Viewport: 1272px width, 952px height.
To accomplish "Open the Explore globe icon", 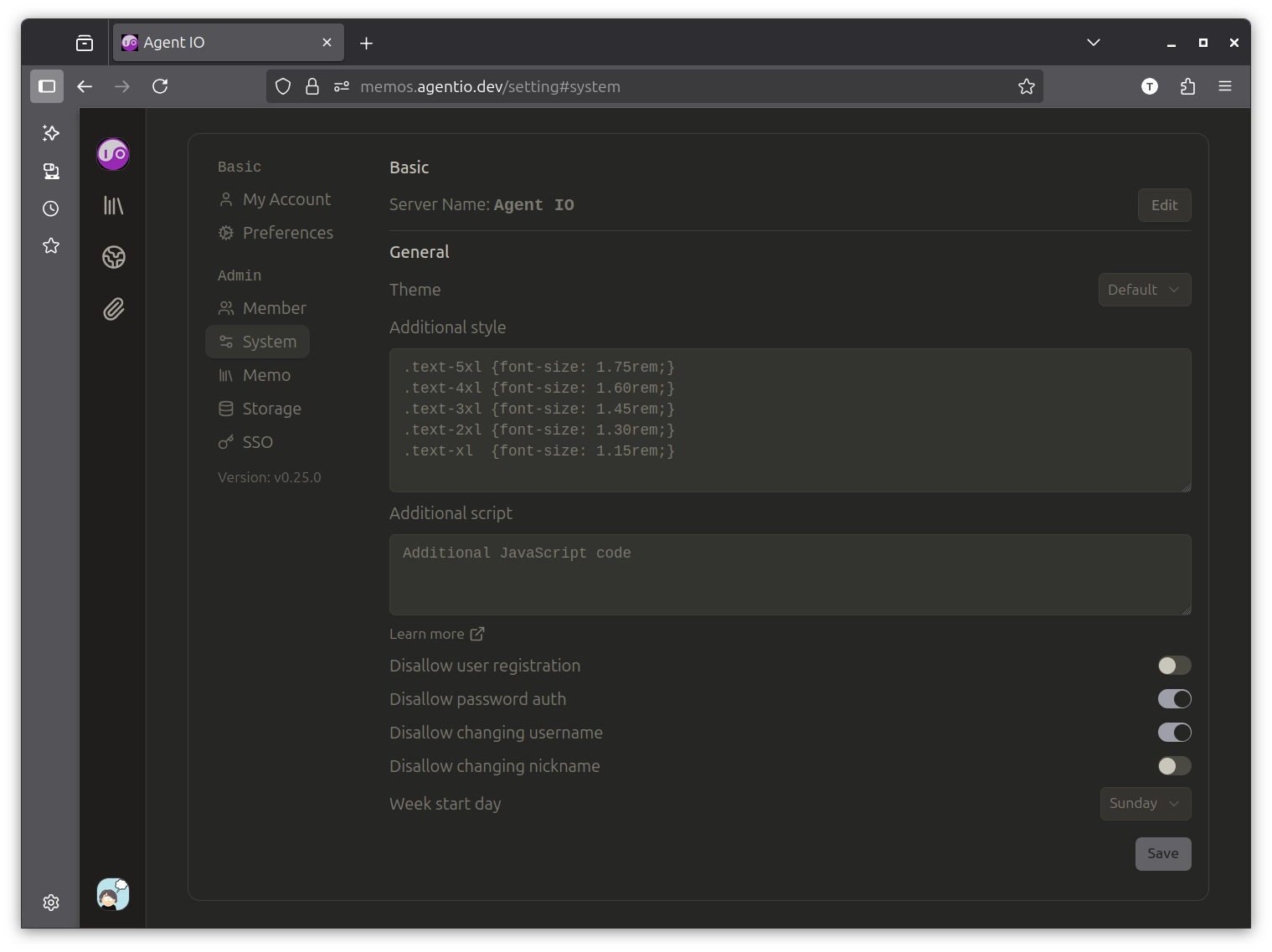I will pos(114,257).
